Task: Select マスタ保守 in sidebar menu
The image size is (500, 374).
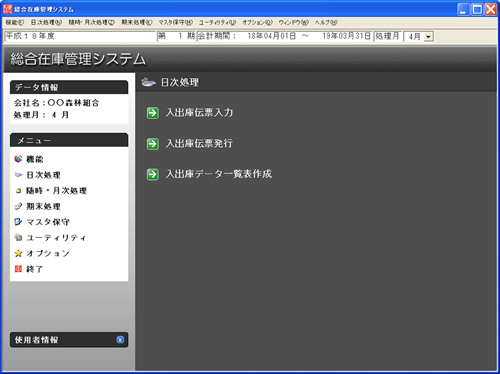Action: [48, 222]
